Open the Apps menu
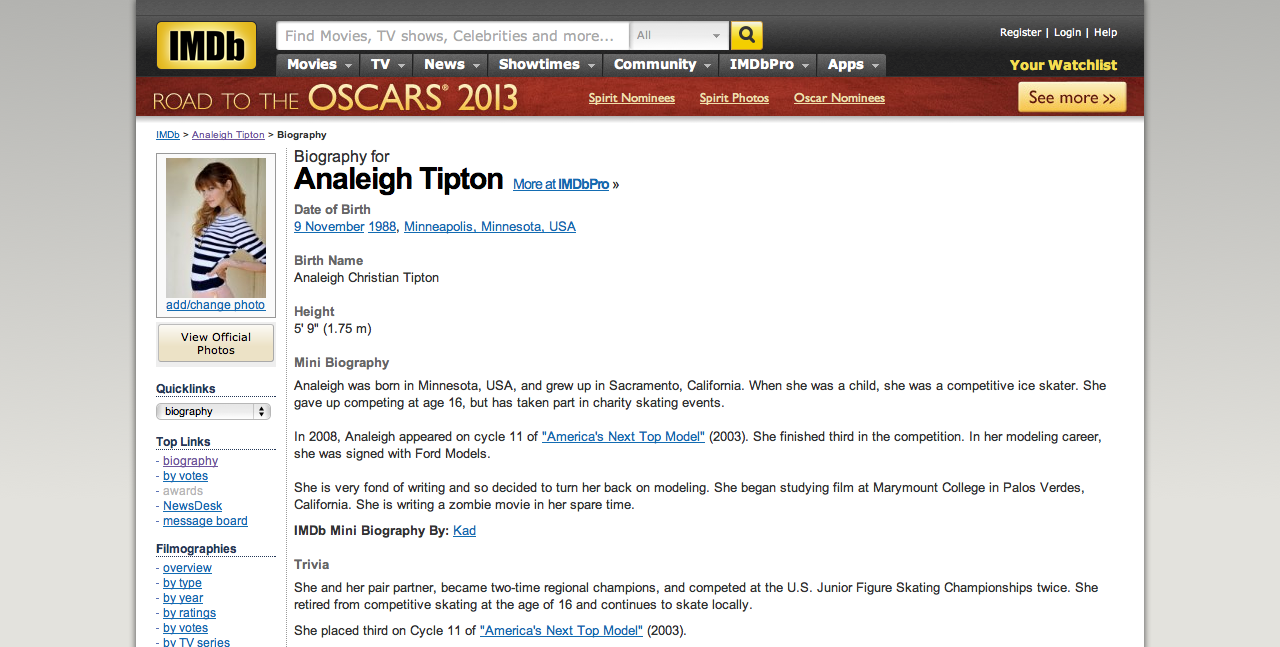 point(852,65)
